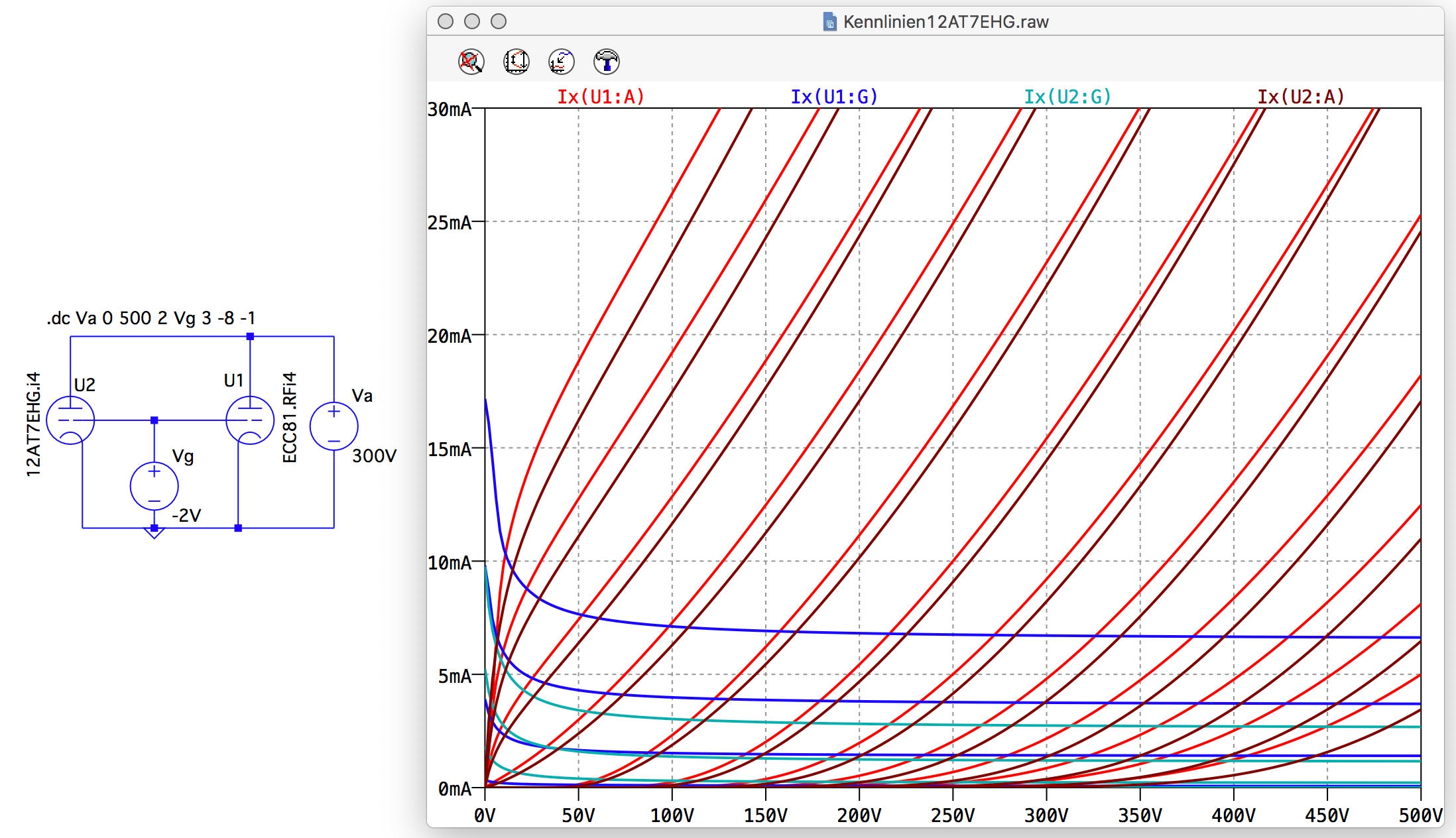The height and width of the screenshot is (838, 1456).
Task: Click the Kennlinien12AT7EHG.raw window title
Action: [946, 22]
